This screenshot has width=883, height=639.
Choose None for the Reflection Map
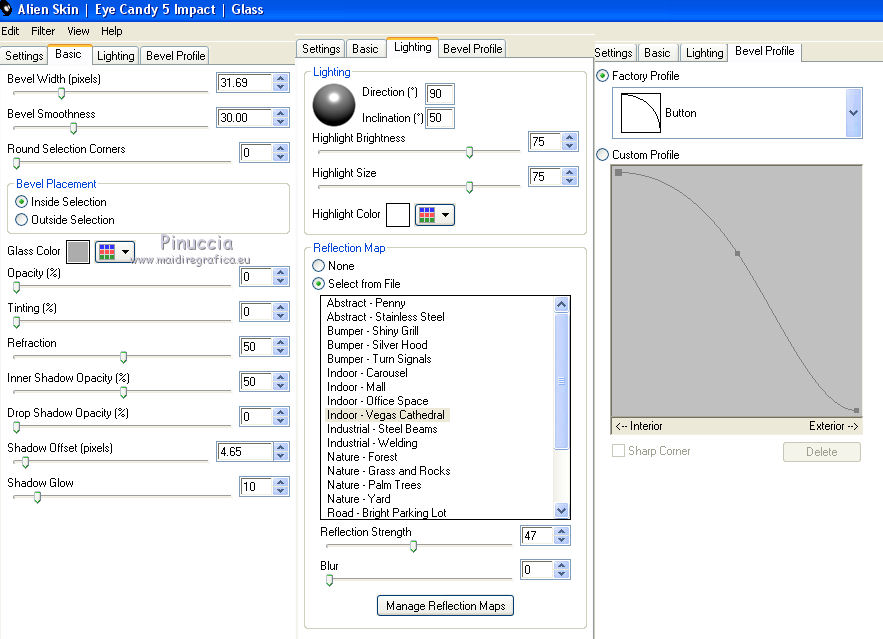pyautogui.click(x=319, y=266)
